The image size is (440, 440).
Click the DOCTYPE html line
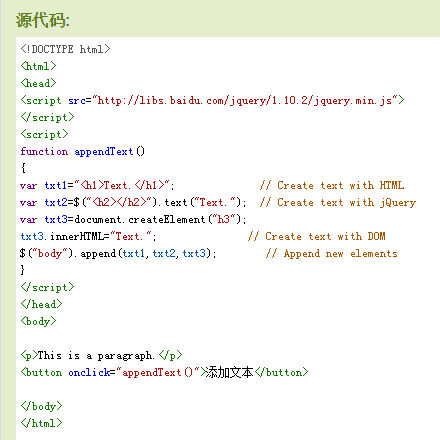click(65, 49)
